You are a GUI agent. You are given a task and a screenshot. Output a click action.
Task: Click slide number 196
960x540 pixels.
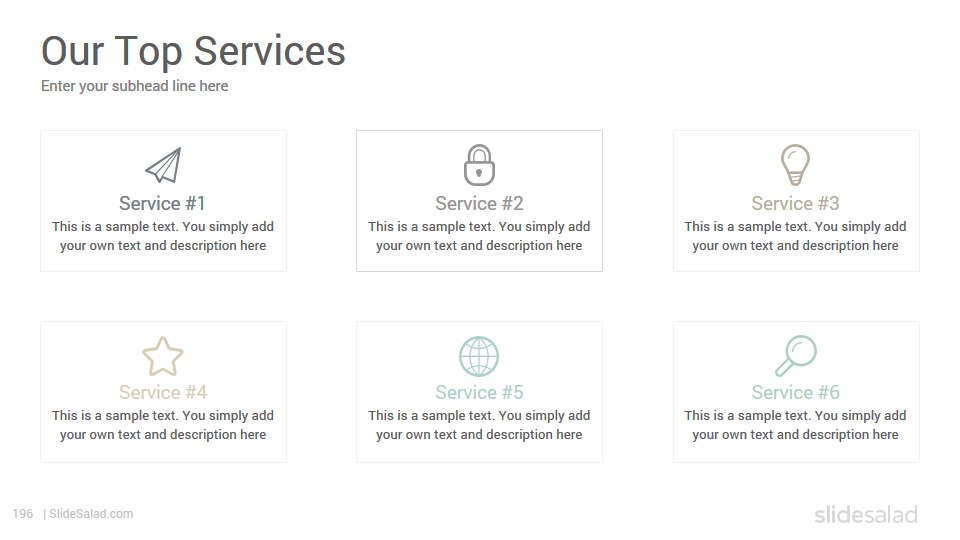[23, 514]
